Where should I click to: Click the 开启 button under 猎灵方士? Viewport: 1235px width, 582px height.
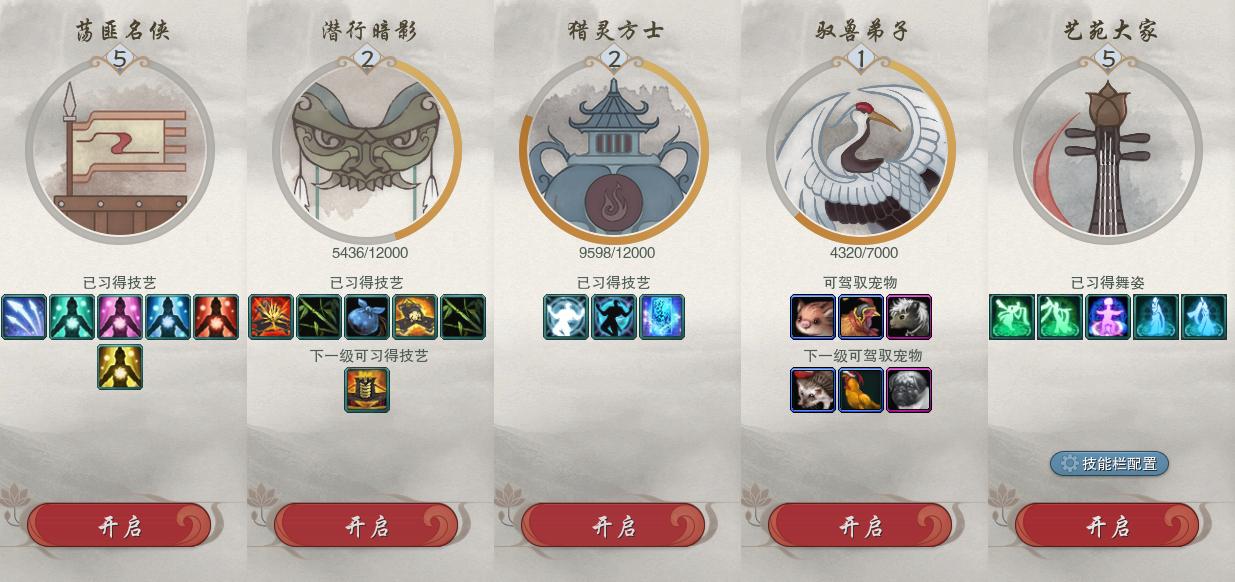pos(613,526)
